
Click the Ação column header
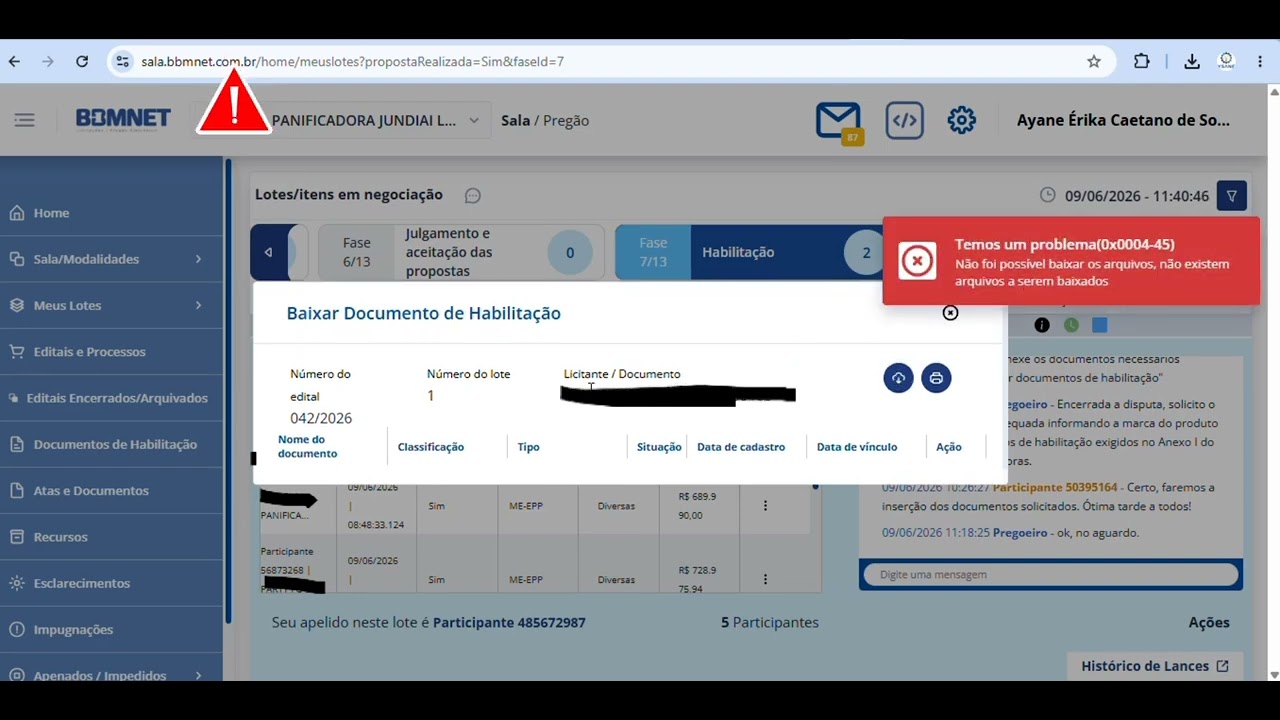[x=949, y=447]
